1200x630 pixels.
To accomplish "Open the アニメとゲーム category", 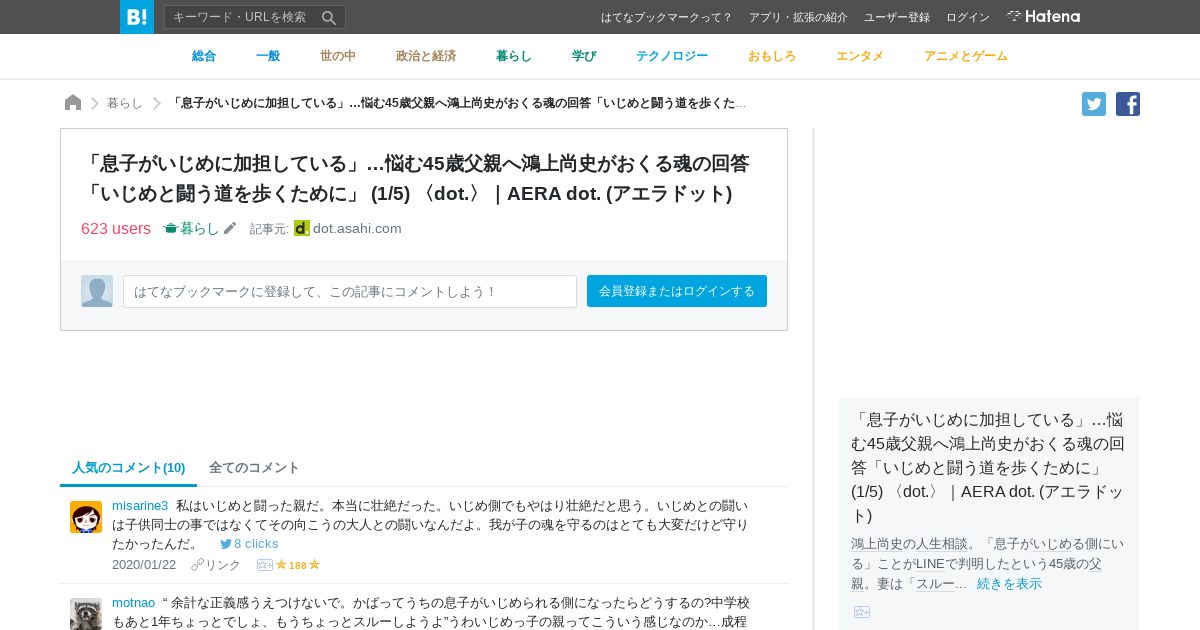I will [x=966, y=56].
